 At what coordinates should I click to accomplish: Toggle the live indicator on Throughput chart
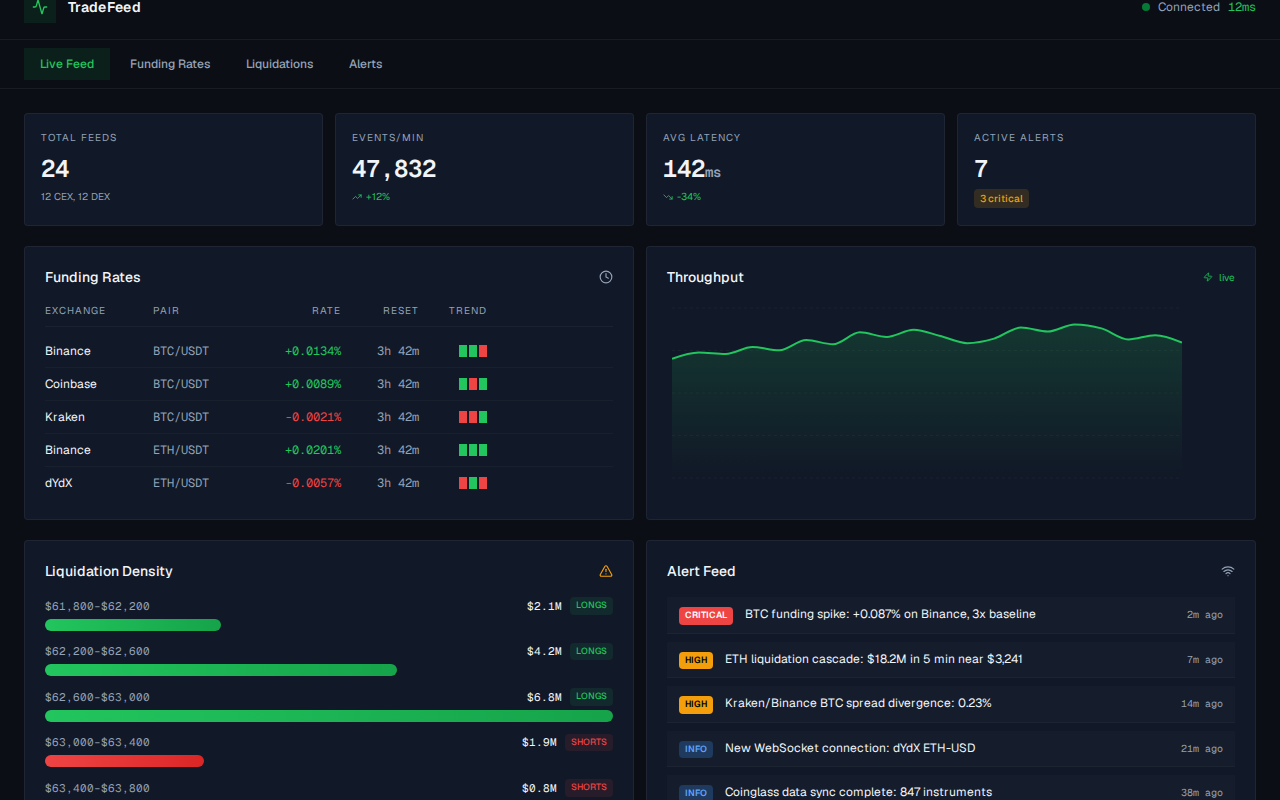[x=1218, y=277]
